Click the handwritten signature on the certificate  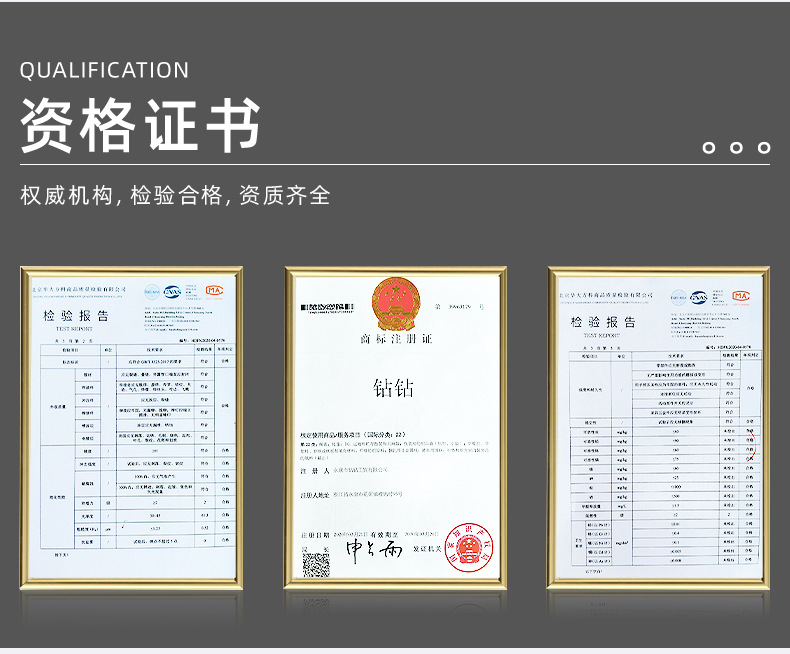pos(373,550)
